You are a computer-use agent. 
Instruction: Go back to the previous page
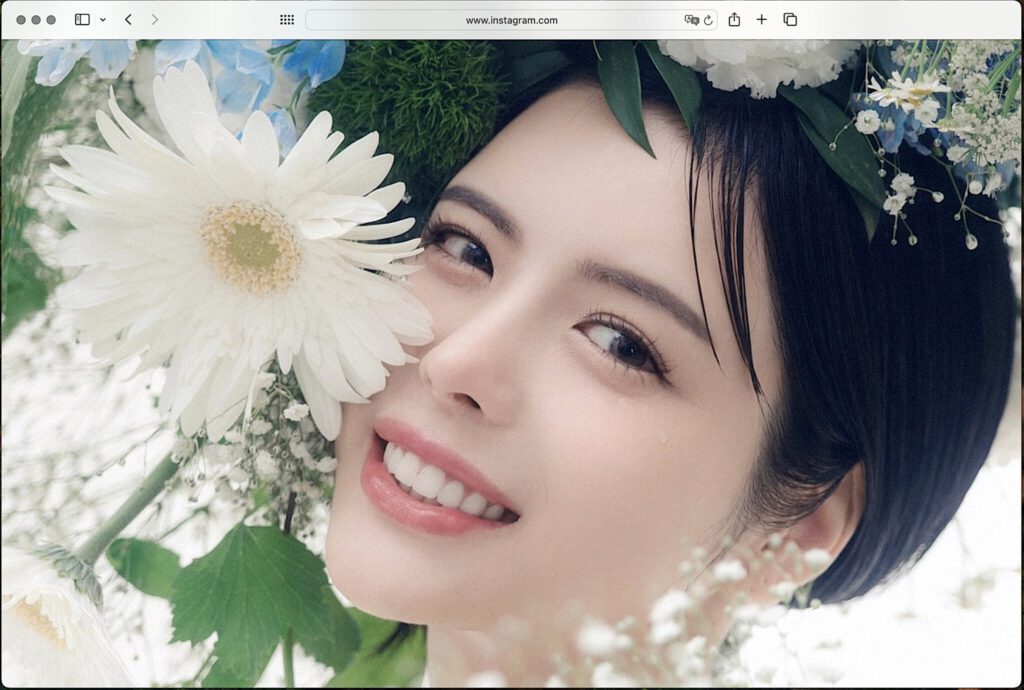128,20
